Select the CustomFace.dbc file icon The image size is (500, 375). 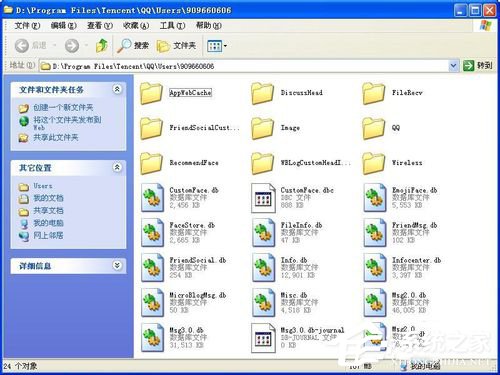point(263,198)
